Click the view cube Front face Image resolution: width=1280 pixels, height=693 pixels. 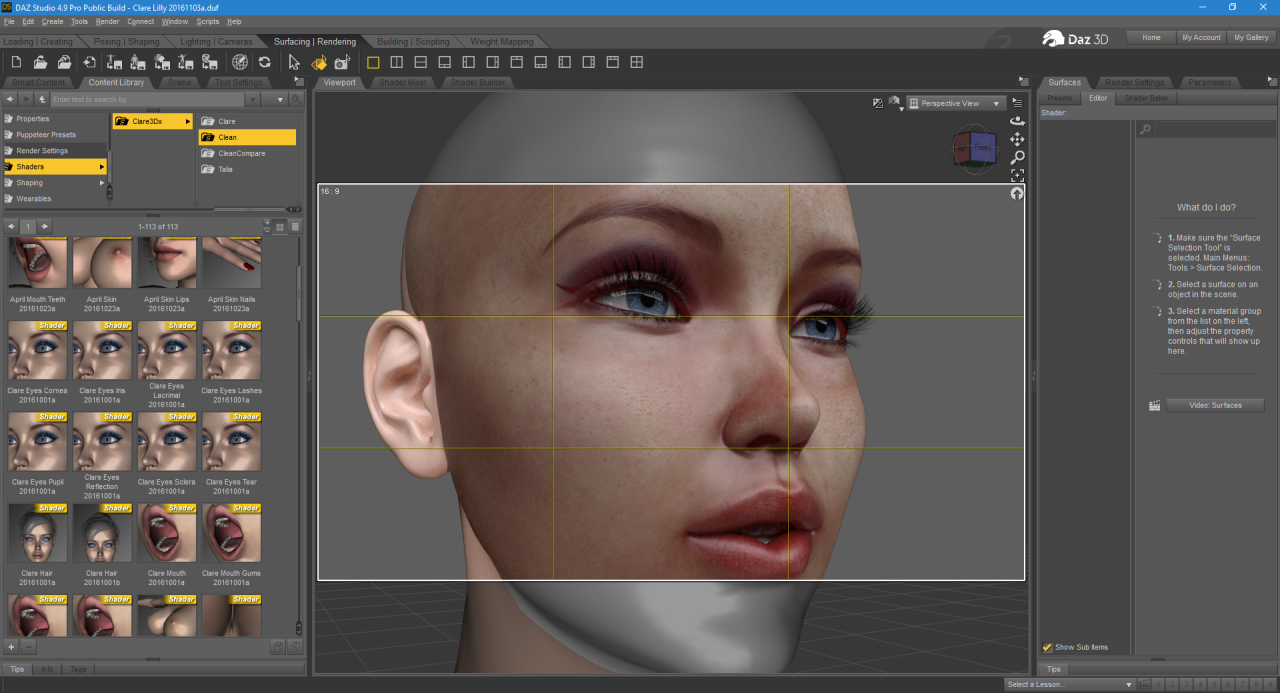(x=983, y=148)
